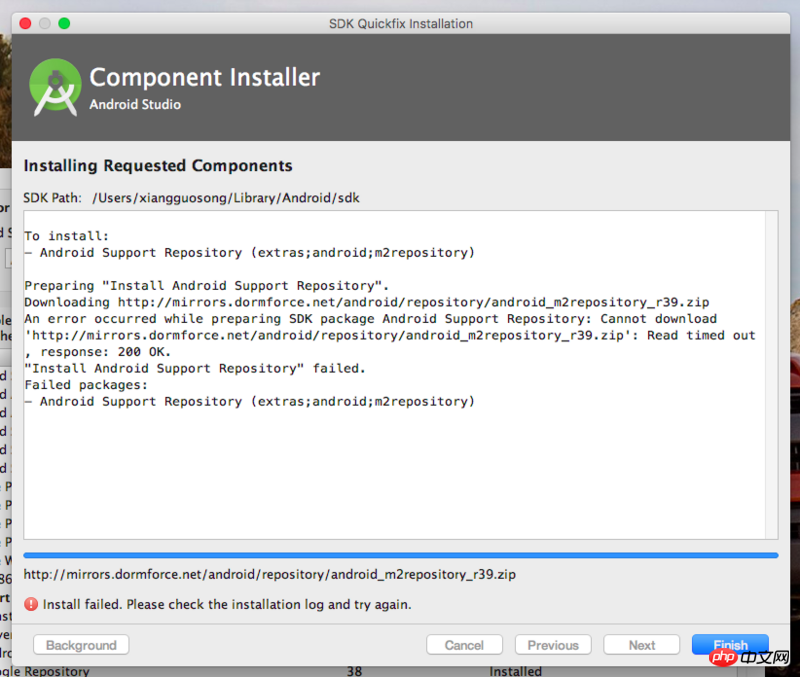Click the Android Studio logo icon
Viewport: 800px width, 677px height.
pos(55,88)
